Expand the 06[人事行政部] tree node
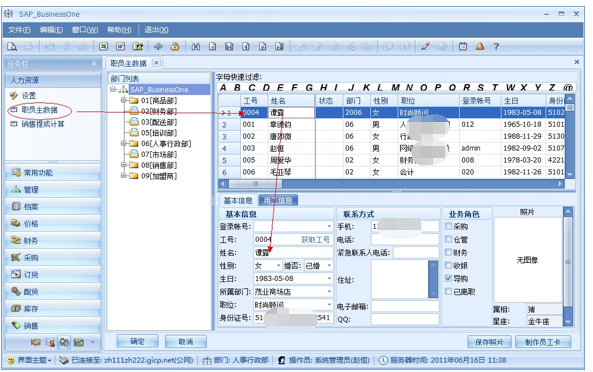This screenshot has height=372, width=593. (123, 143)
